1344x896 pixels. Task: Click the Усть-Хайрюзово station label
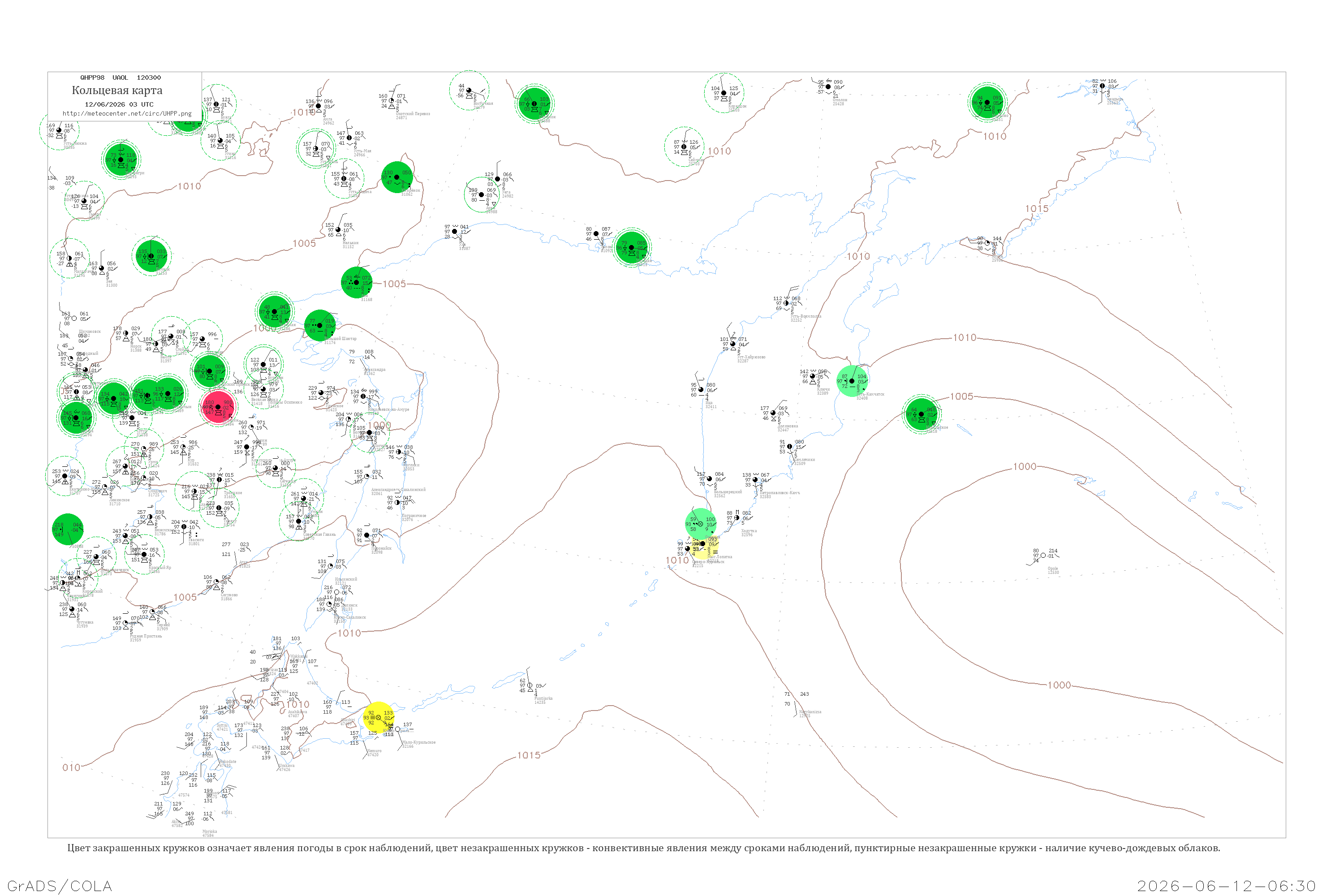click(751, 357)
